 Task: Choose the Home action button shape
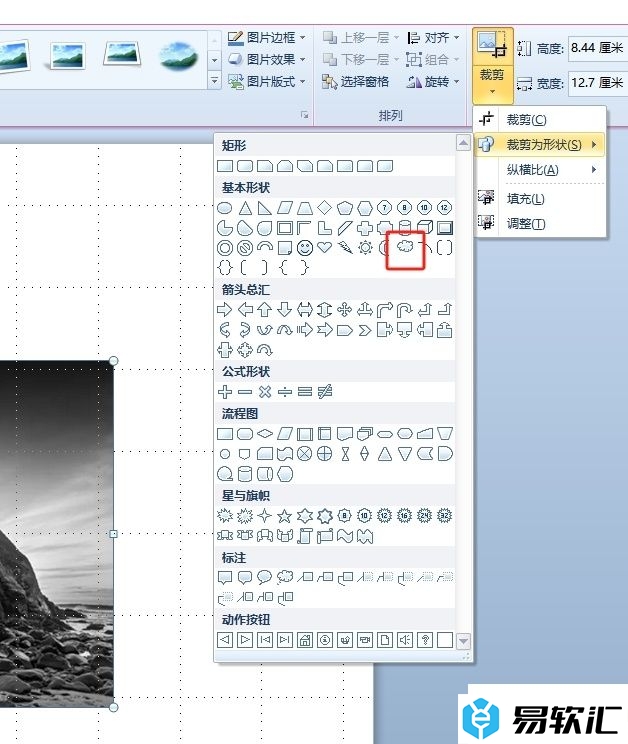click(305, 640)
